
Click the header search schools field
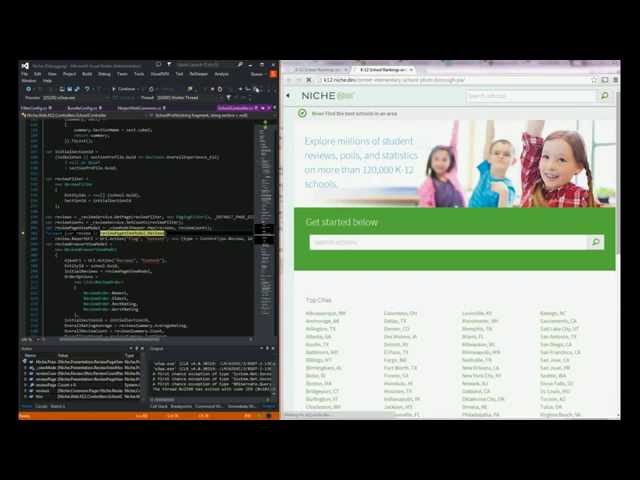point(531,96)
